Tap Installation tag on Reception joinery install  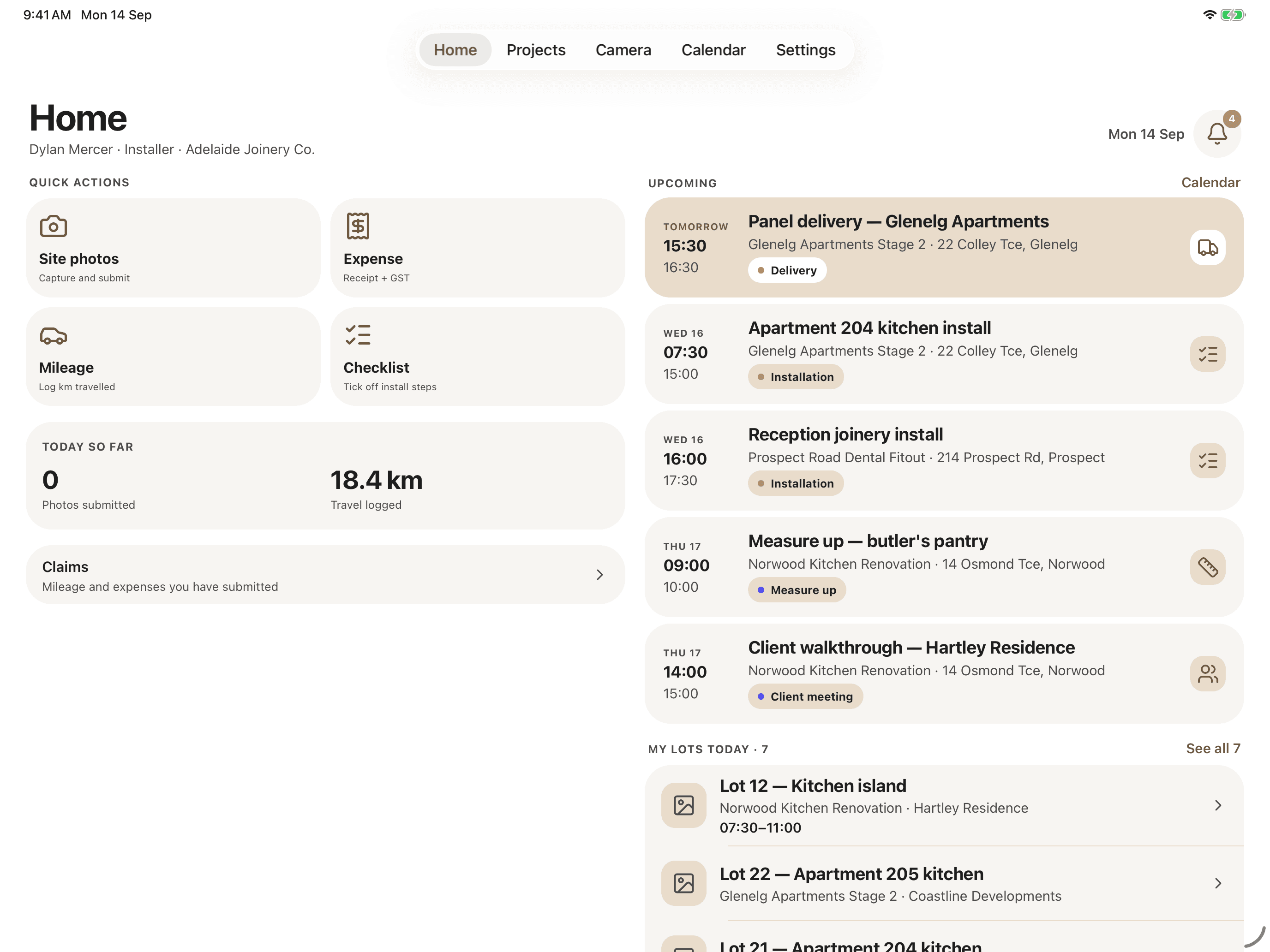(795, 484)
